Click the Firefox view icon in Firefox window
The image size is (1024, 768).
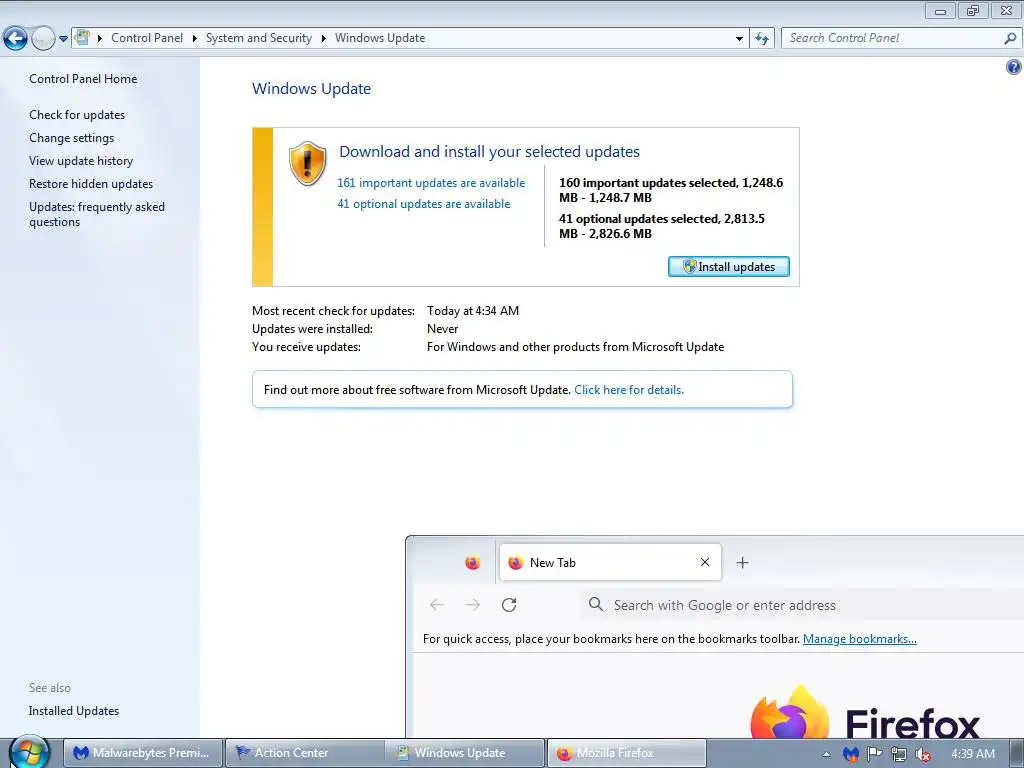pos(472,562)
